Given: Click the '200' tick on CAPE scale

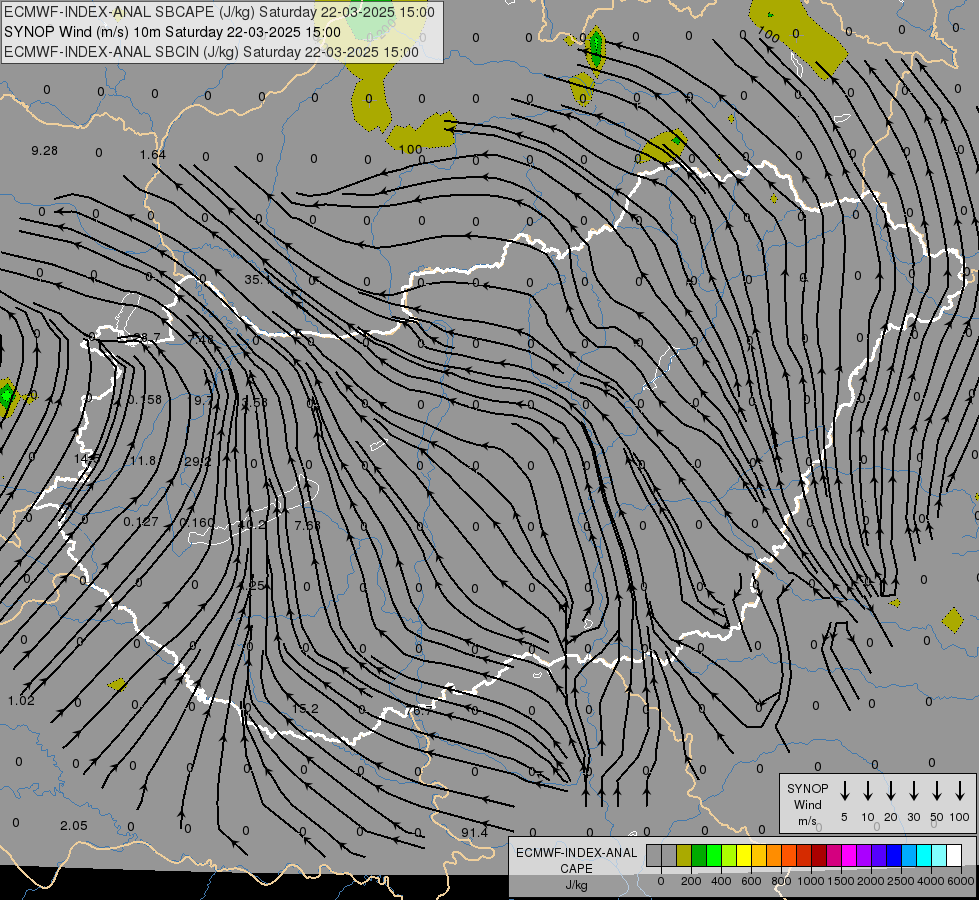Looking at the screenshot, I should coord(691,881).
